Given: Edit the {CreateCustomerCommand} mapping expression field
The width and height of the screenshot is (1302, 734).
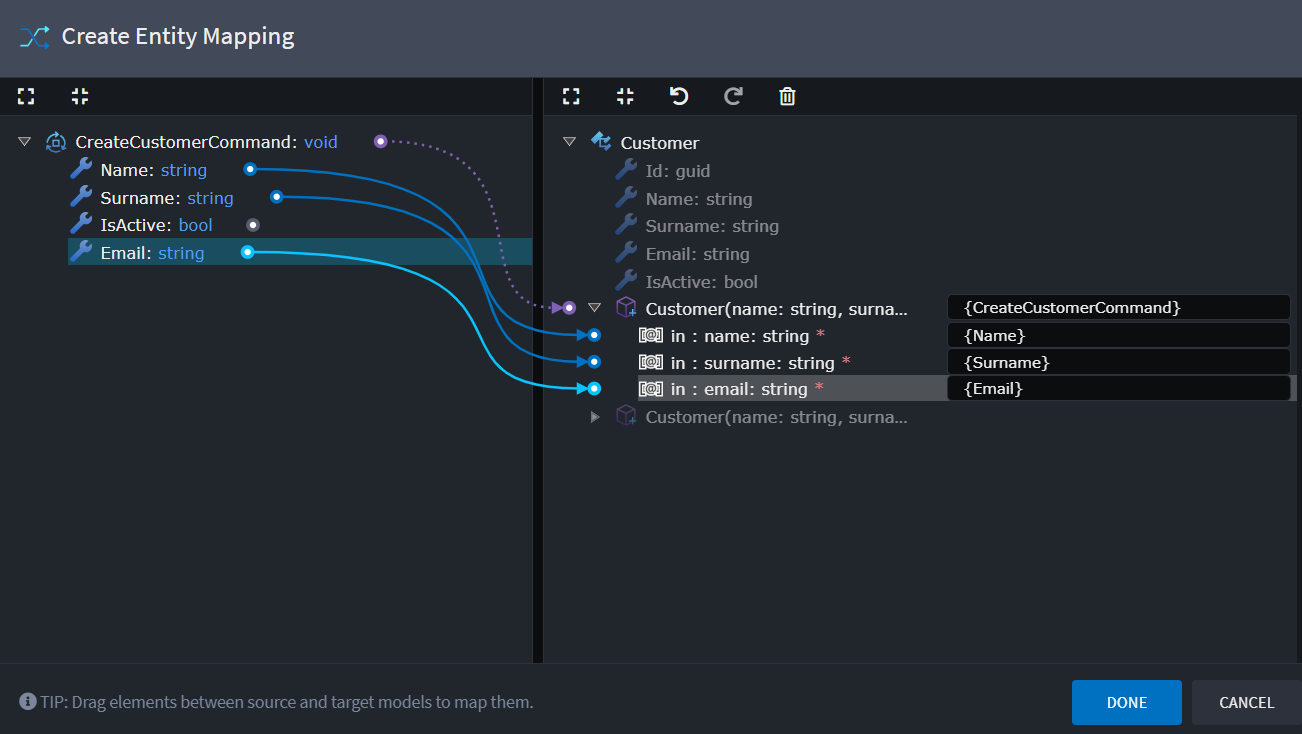Looking at the screenshot, I should coord(1118,307).
